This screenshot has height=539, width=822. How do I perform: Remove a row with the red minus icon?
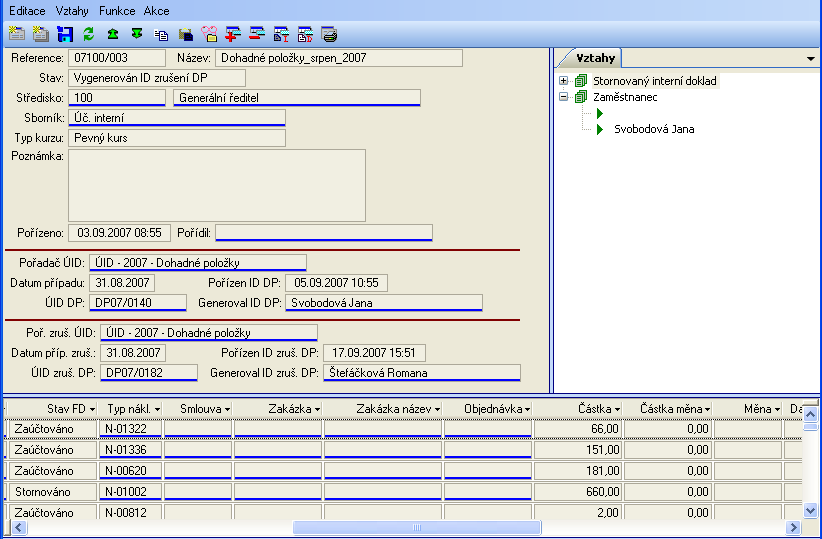257,34
